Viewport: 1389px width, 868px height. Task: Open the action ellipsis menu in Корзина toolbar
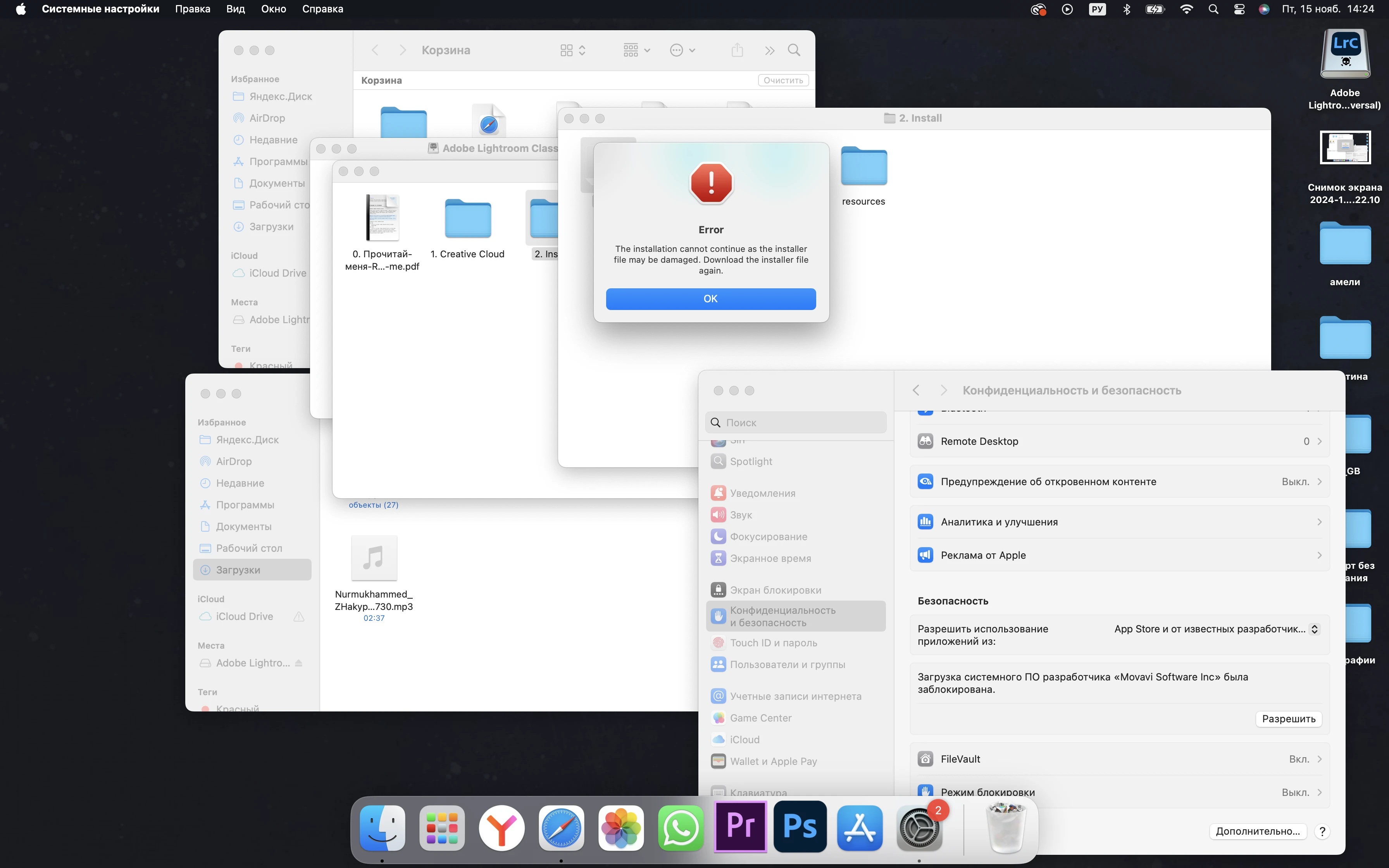point(682,50)
